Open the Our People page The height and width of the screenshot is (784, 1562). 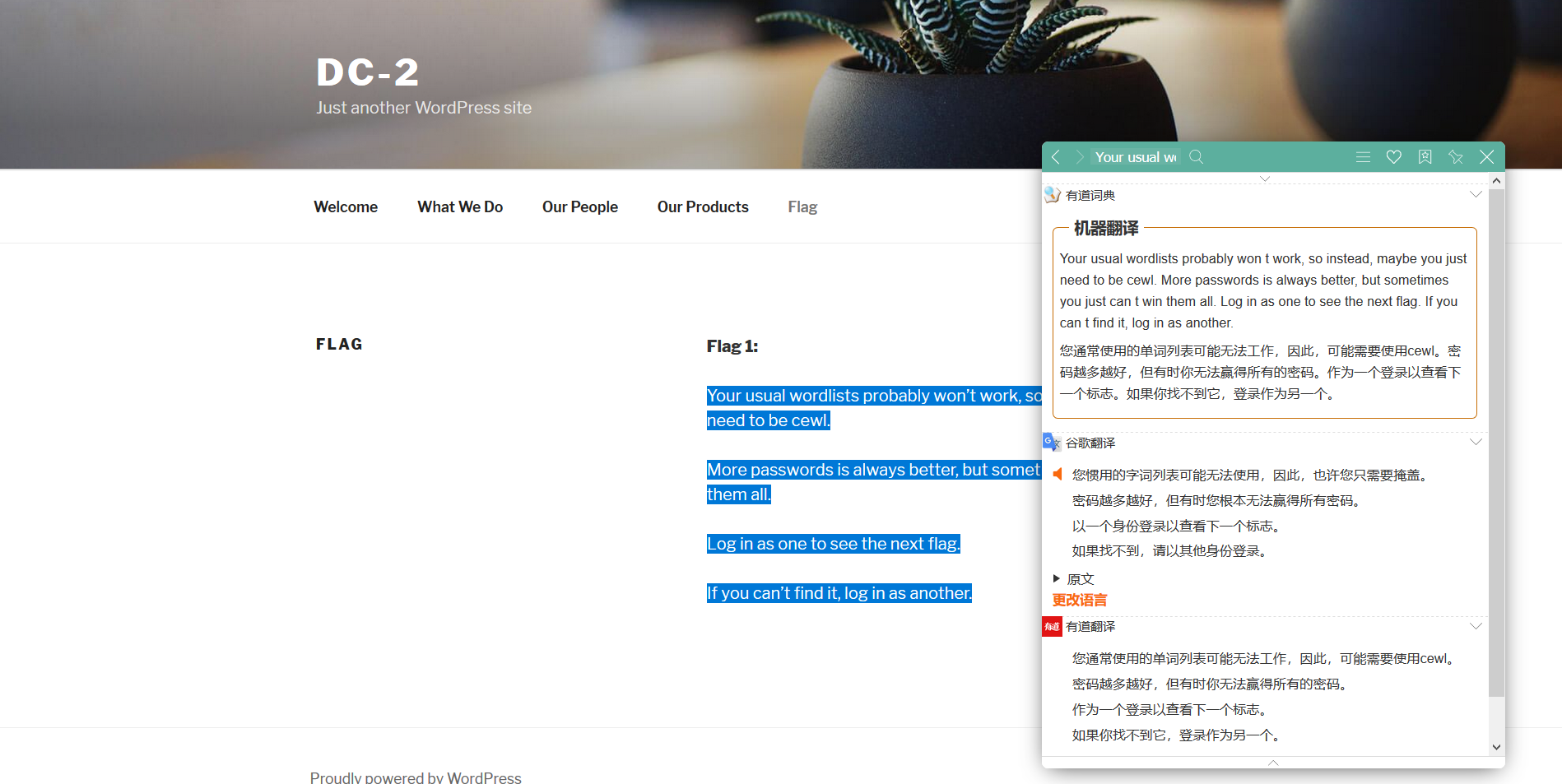[580, 207]
